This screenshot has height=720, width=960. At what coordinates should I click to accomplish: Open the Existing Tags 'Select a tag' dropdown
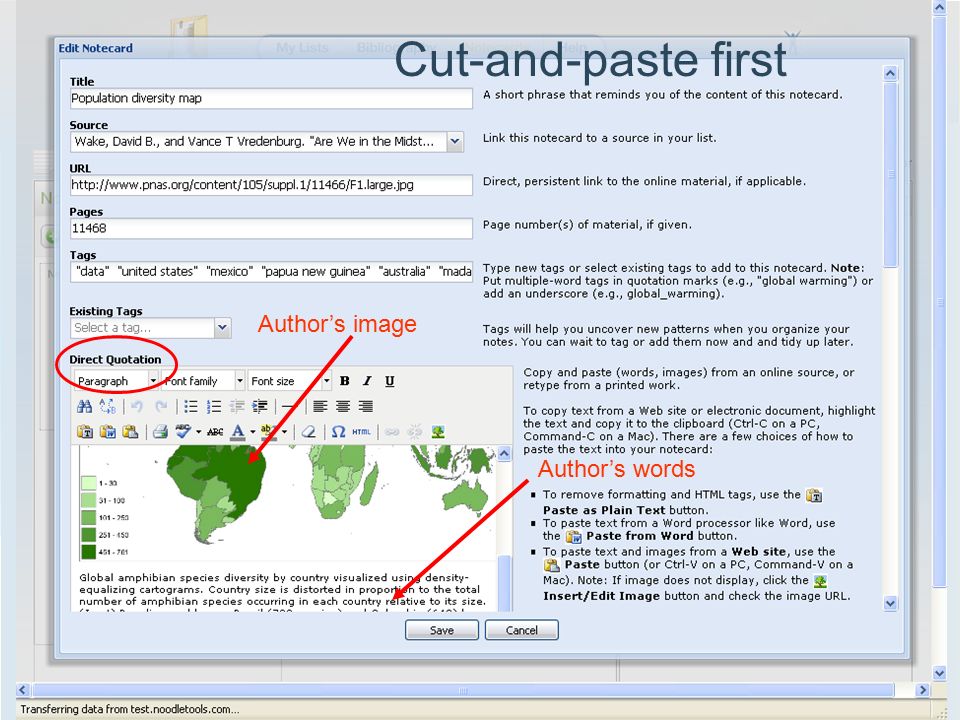coord(222,328)
